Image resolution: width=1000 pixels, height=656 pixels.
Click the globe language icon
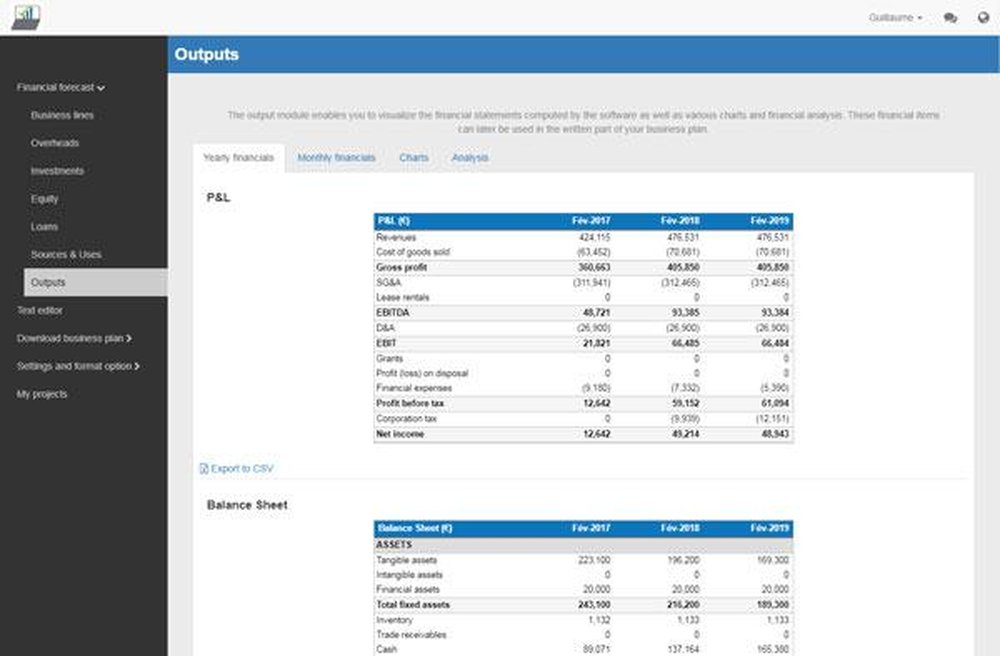[x=983, y=18]
